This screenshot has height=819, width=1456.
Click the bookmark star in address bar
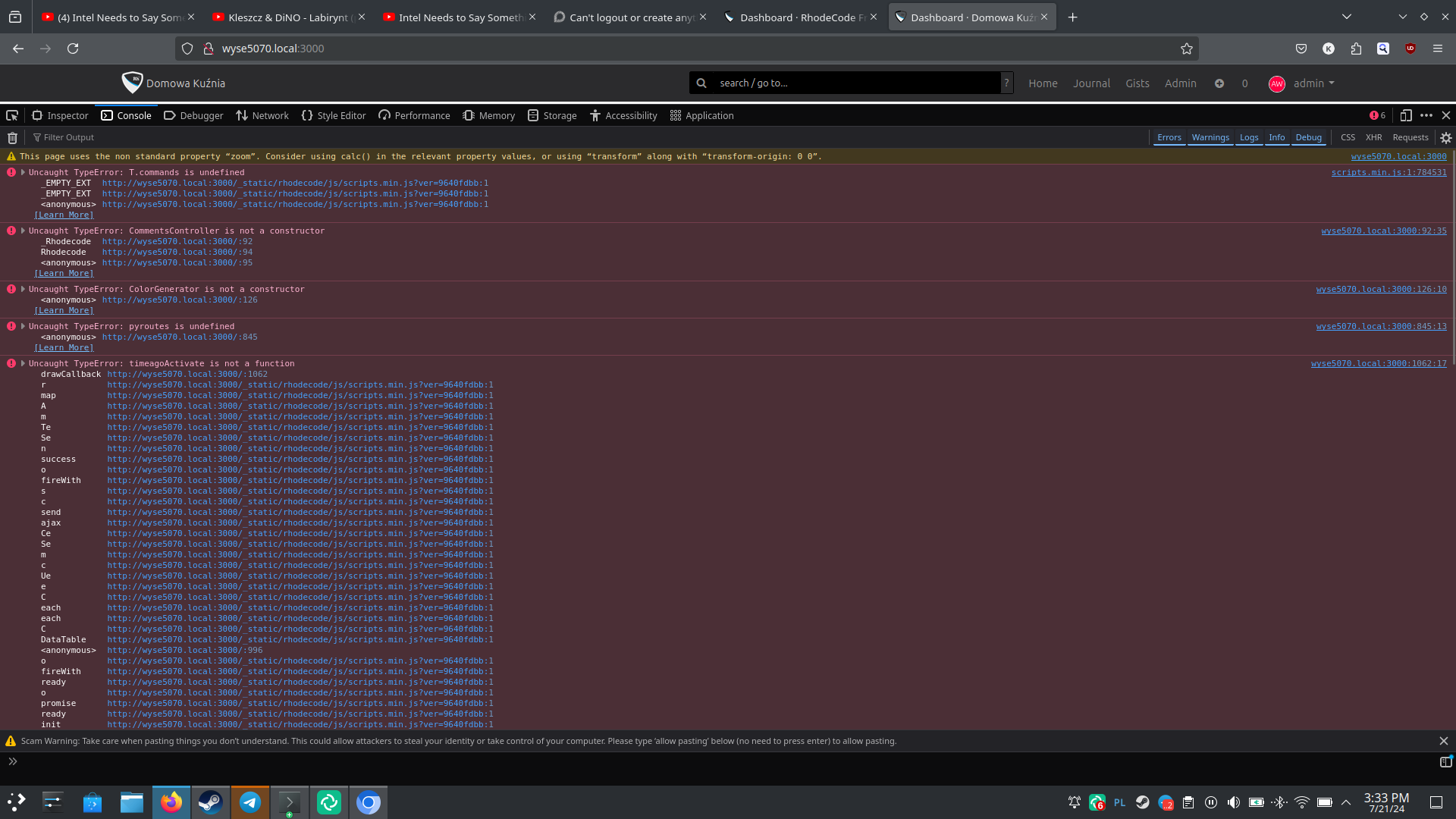pyautogui.click(x=1187, y=49)
